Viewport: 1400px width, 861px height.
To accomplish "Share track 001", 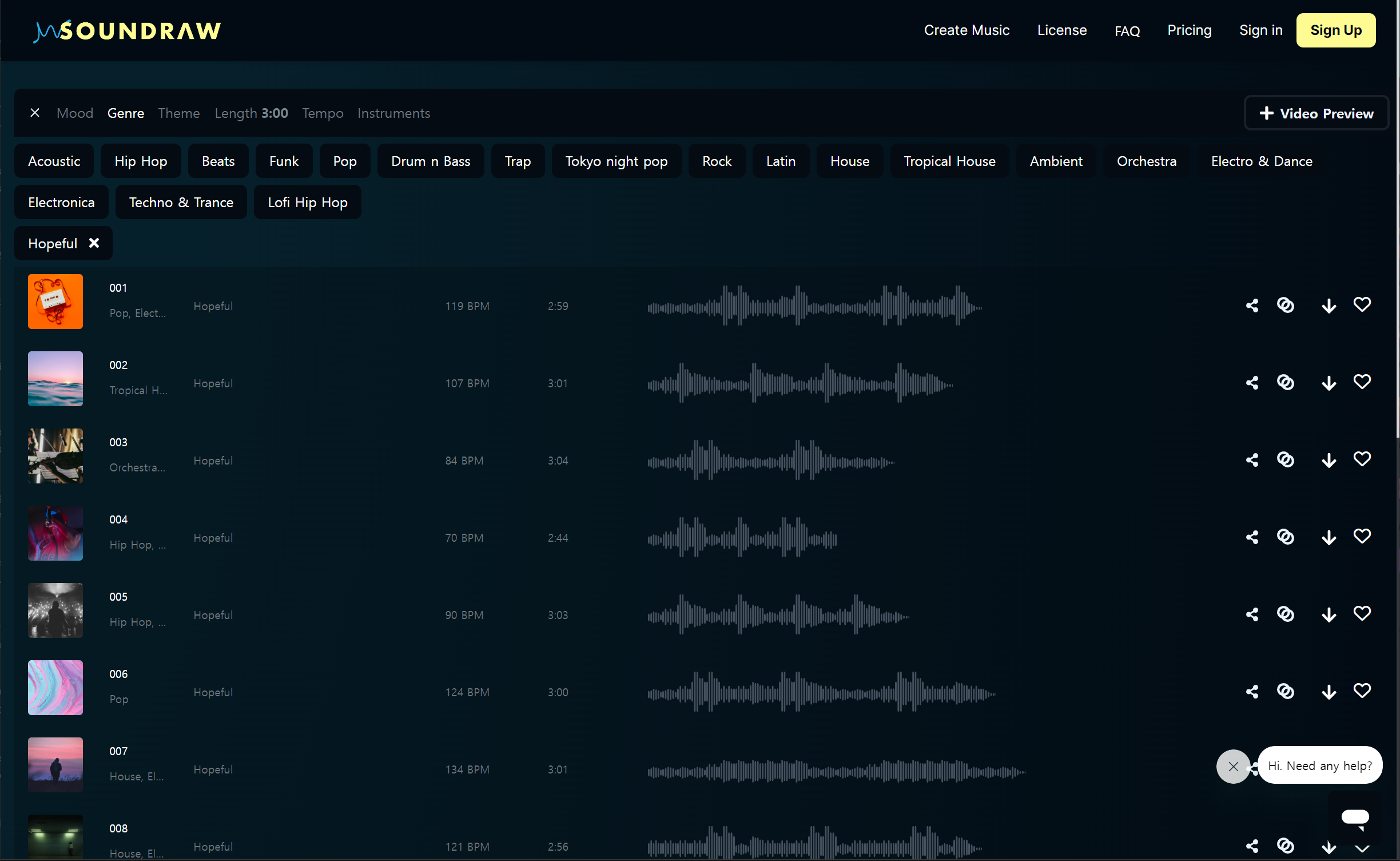I will click(1252, 305).
